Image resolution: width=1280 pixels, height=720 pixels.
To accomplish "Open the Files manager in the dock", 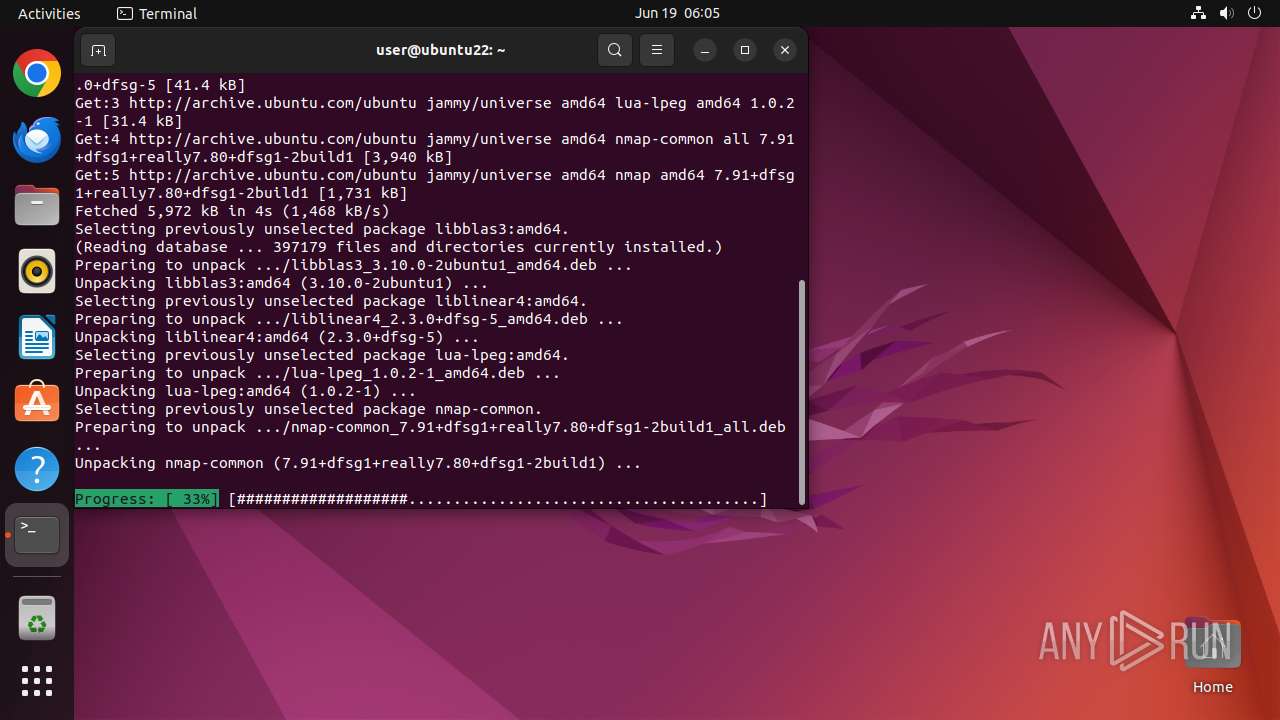I will tap(37, 205).
